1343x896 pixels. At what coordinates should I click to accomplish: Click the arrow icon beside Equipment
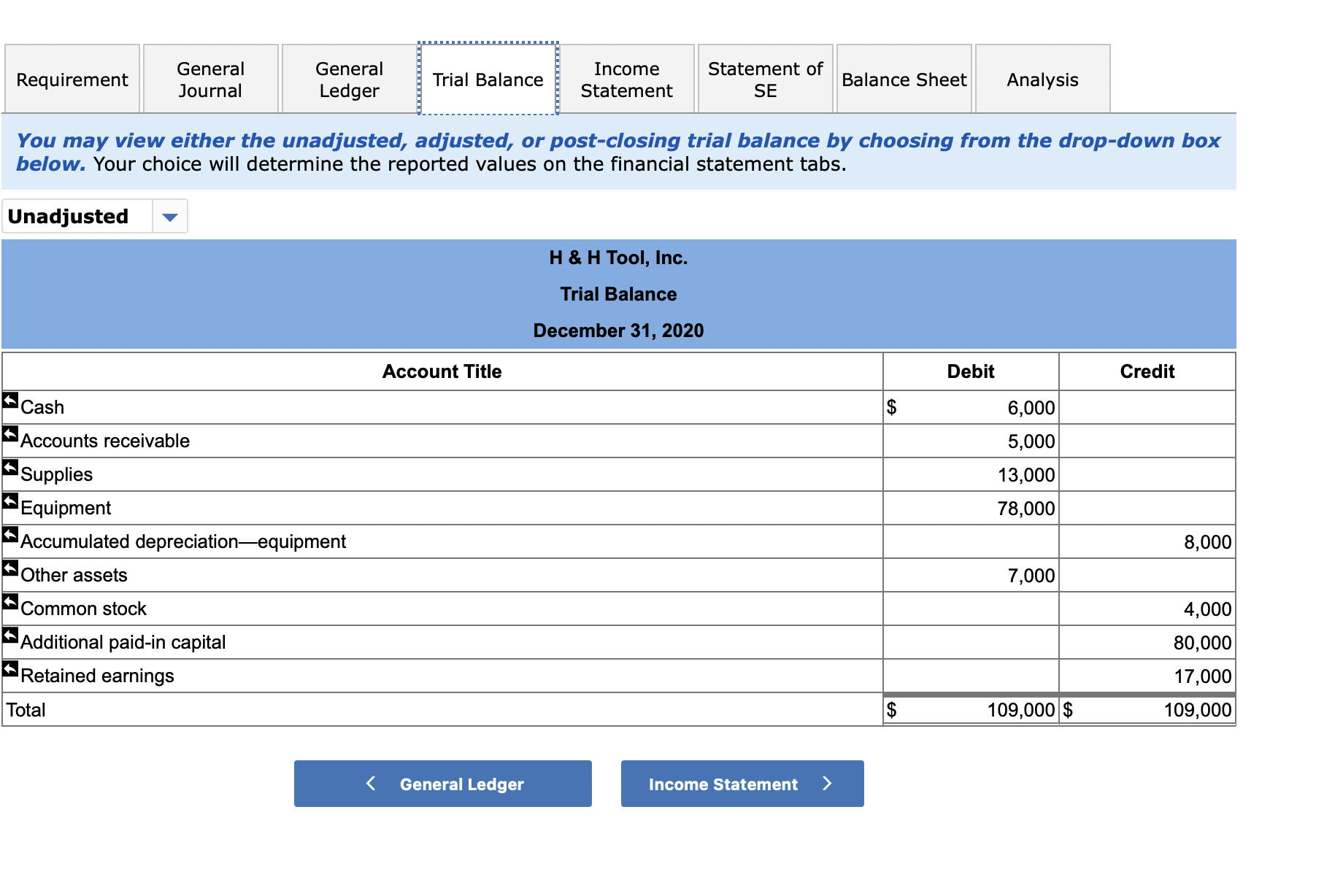click(x=10, y=501)
